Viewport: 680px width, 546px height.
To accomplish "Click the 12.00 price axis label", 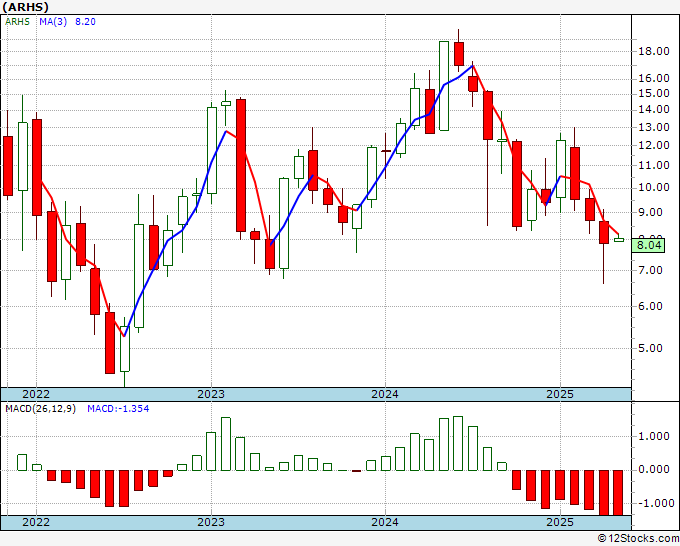I will coord(654,146).
